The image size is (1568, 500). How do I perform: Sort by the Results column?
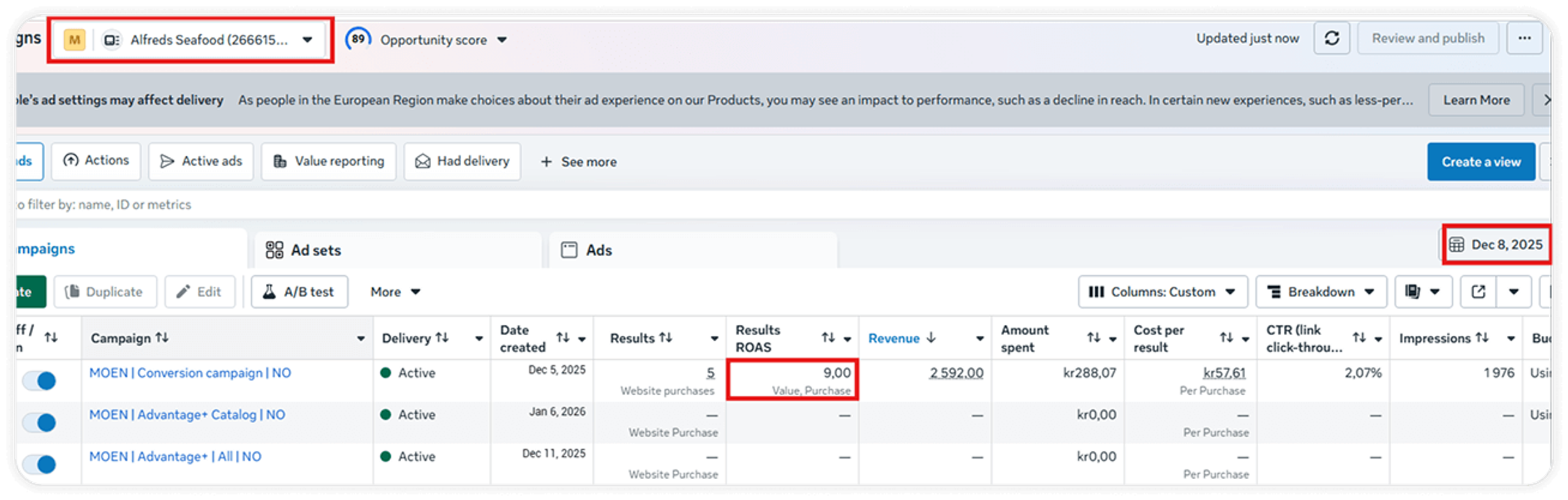666,338
